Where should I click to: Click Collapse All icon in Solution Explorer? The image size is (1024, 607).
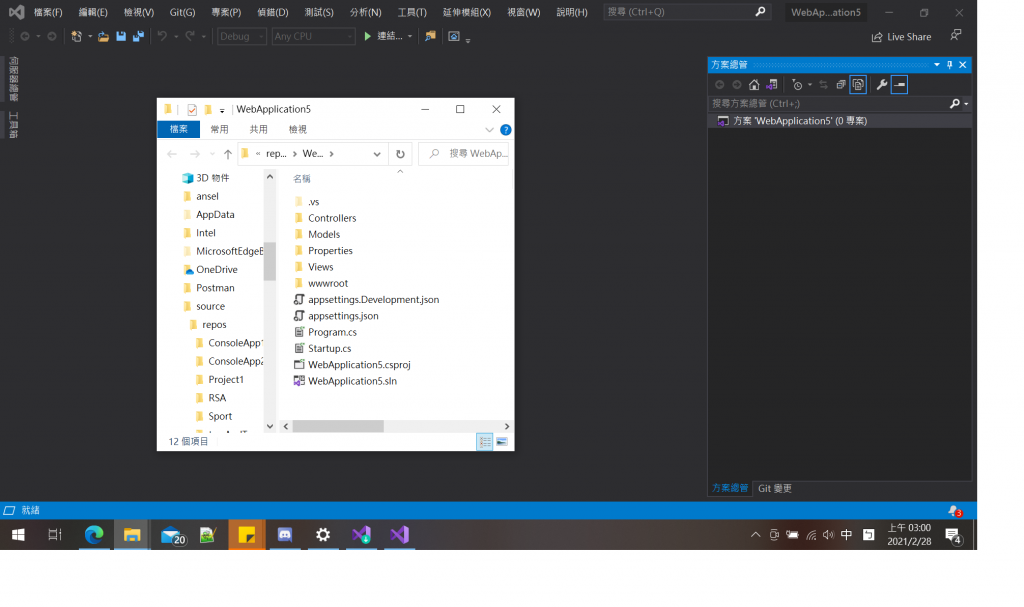click(x=841, y=85)
